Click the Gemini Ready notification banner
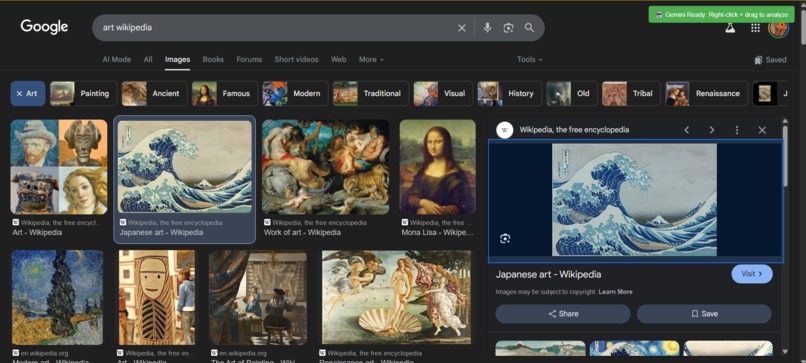 (721, 15)
